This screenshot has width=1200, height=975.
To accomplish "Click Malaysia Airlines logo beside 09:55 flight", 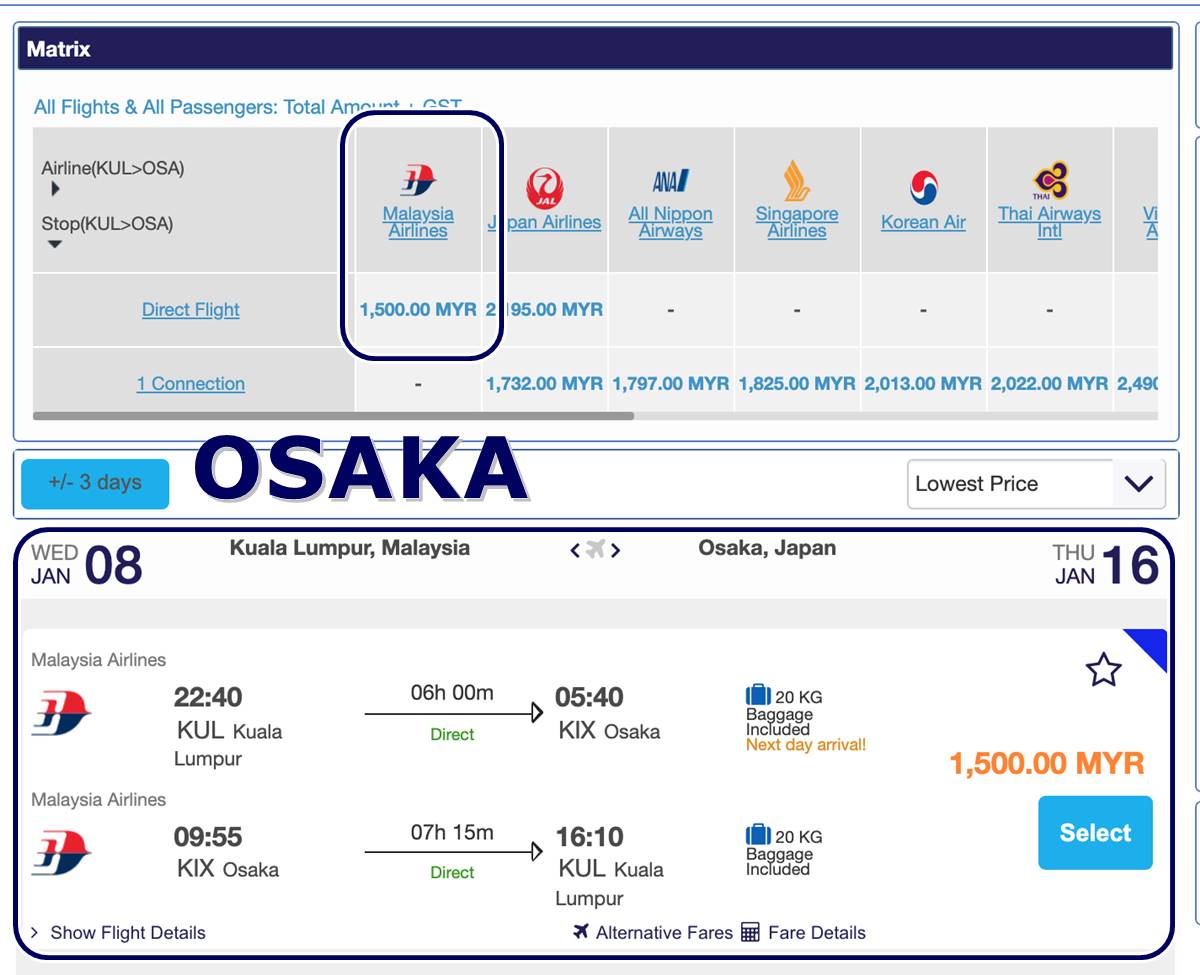I will click(61, 853).
